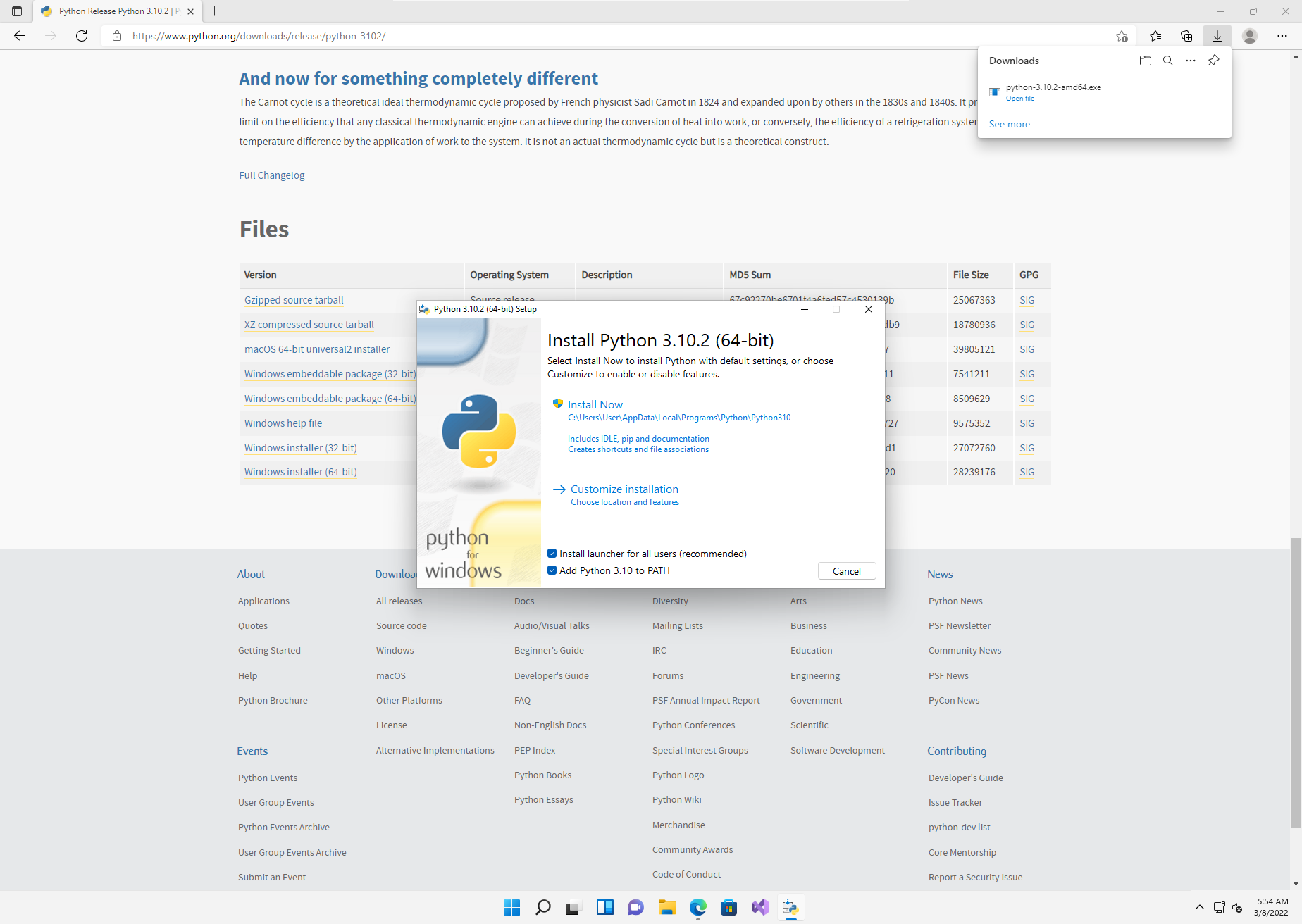Screen dimensions: 1302x924
Task: Open the Full Changelog link
Action: pos(271,175)
